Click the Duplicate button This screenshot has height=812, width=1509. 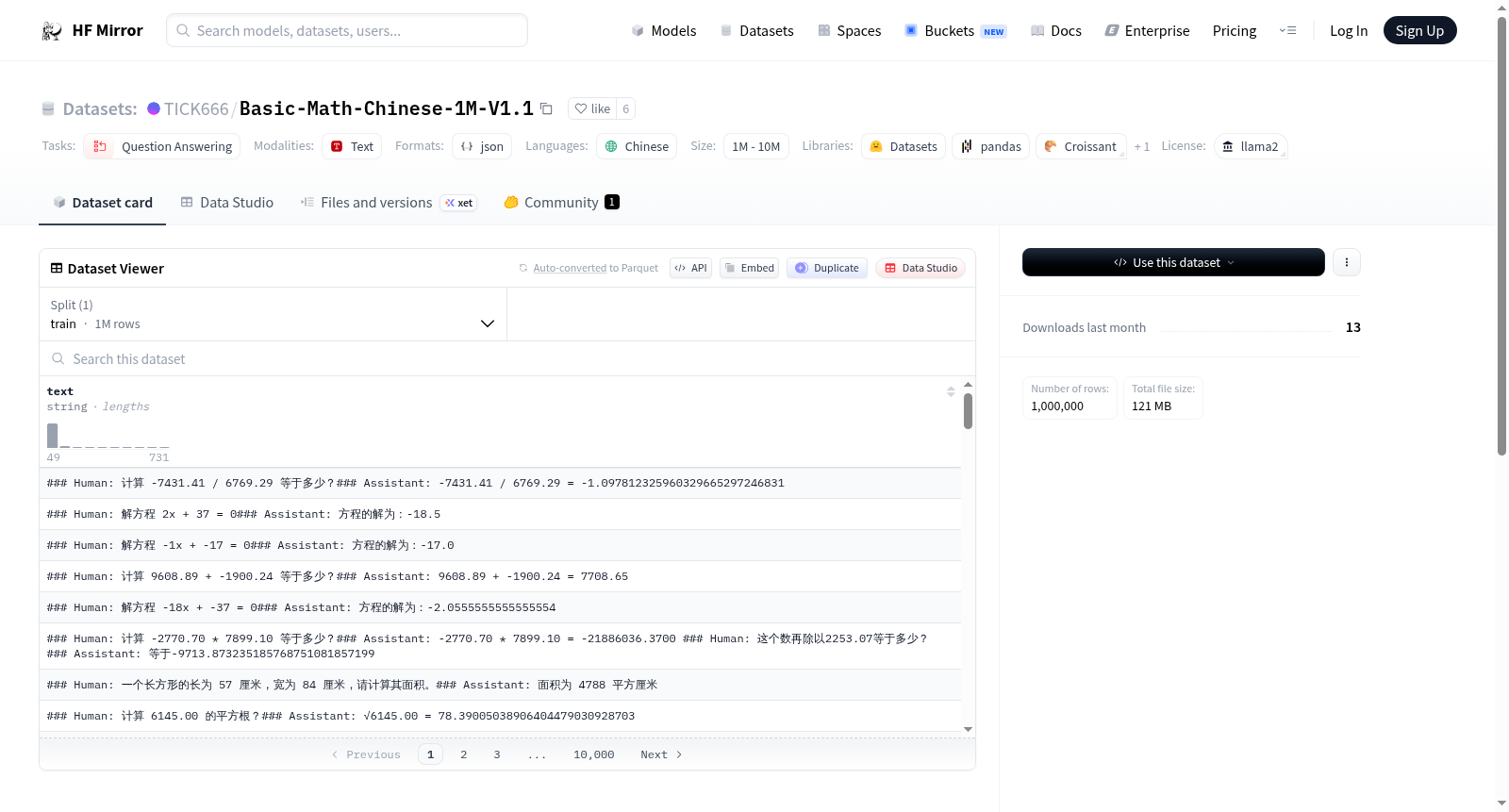pyautogui.click(x=827, y=268)
